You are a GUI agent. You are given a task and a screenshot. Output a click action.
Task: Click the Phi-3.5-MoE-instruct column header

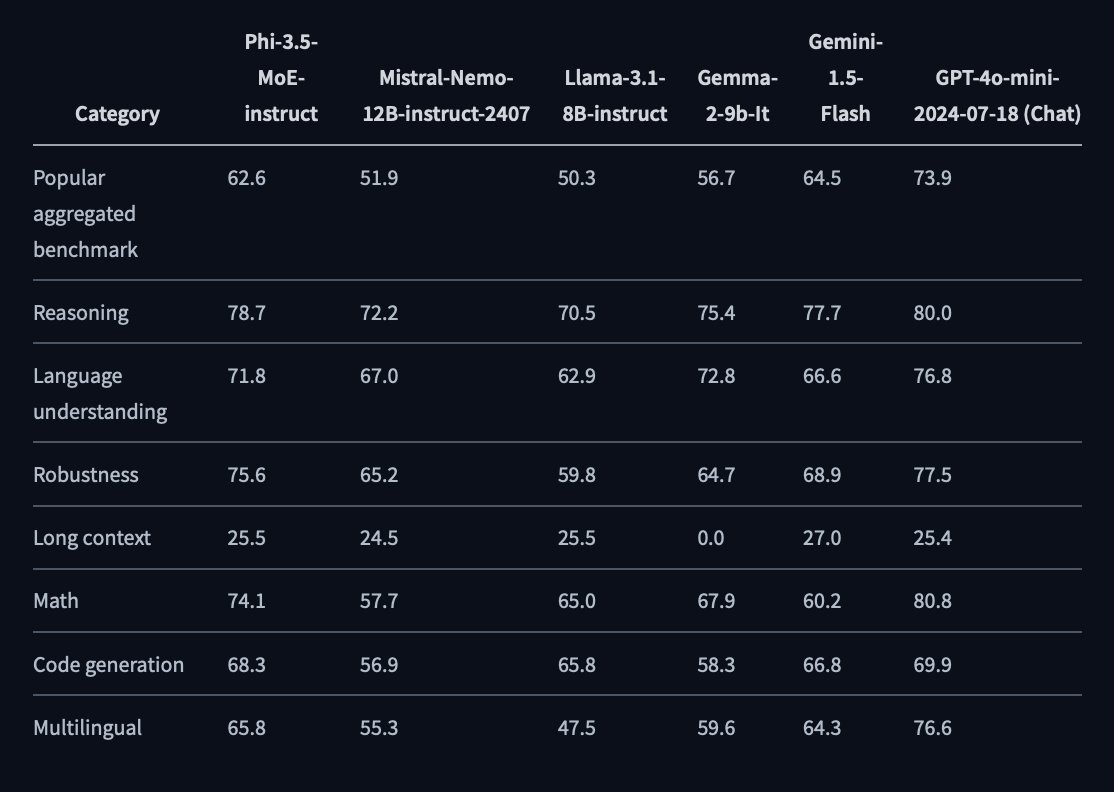click(281, 78)
